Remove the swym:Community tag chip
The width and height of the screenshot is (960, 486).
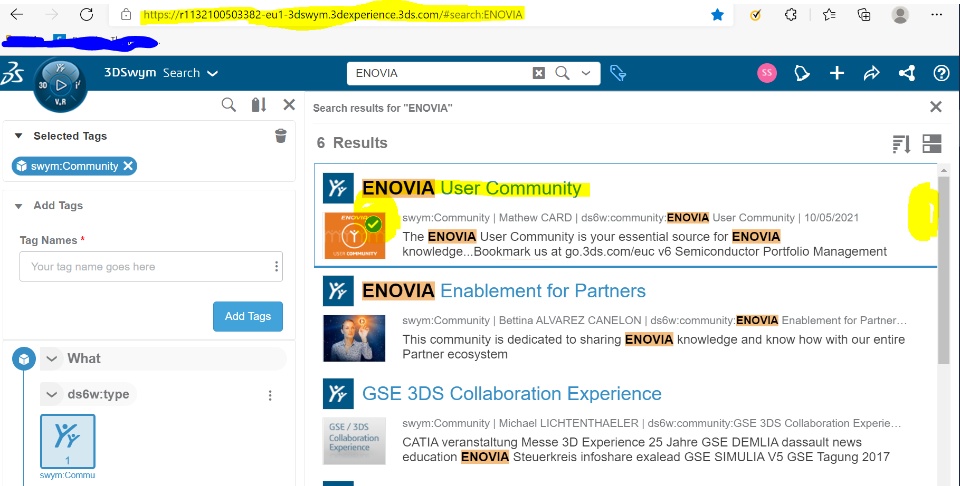click(128, 166)
